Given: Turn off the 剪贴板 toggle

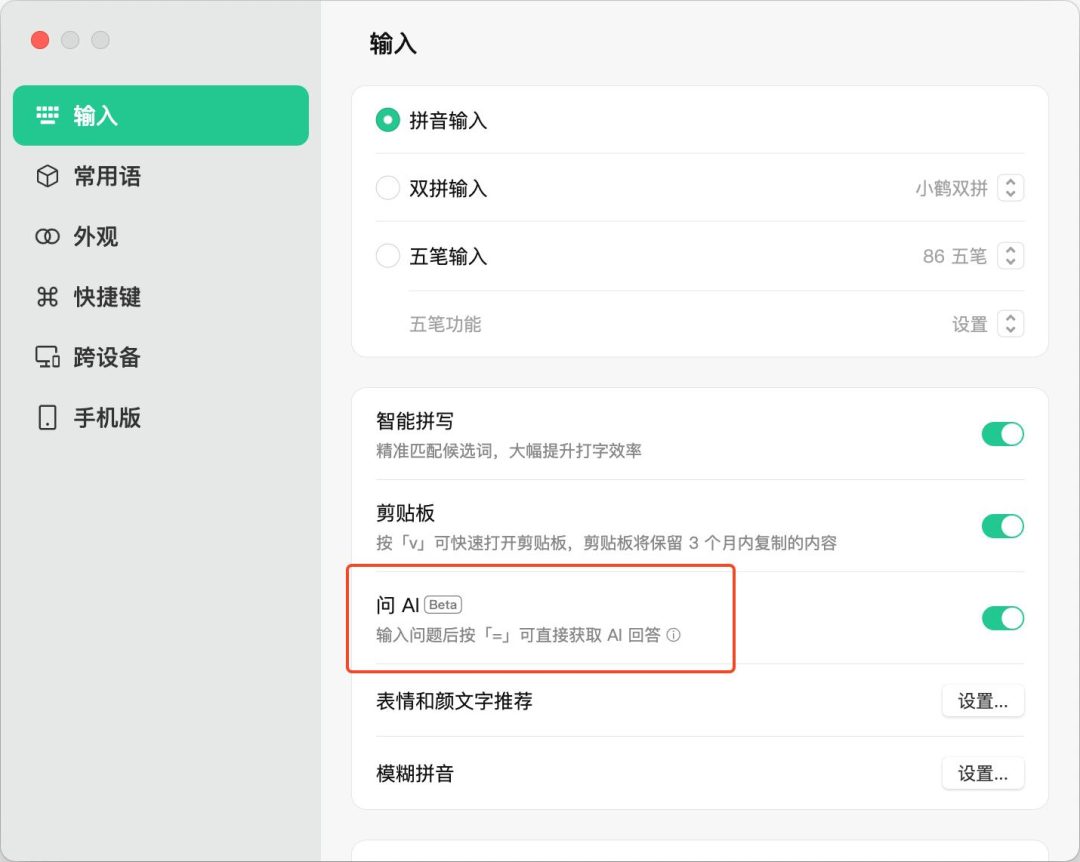Looking at the screenshot, I should pos(1003,526).
